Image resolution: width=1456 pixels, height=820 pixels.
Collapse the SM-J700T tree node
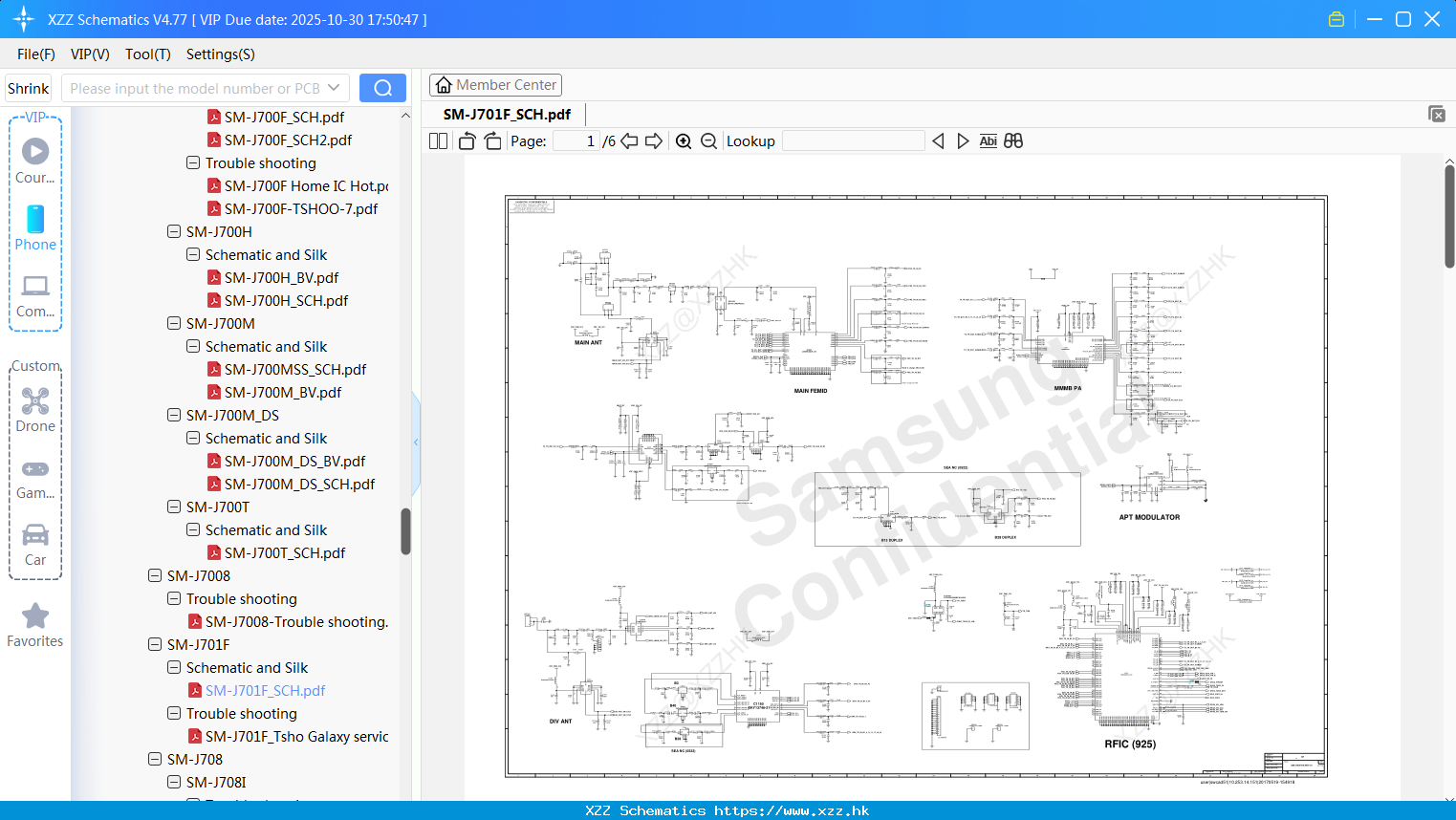(174, 507)
